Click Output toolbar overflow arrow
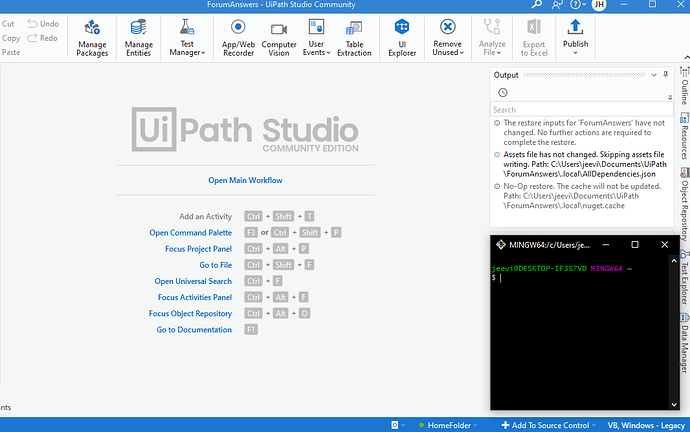Screen dimensions: 690x432 tap(670, 98)
